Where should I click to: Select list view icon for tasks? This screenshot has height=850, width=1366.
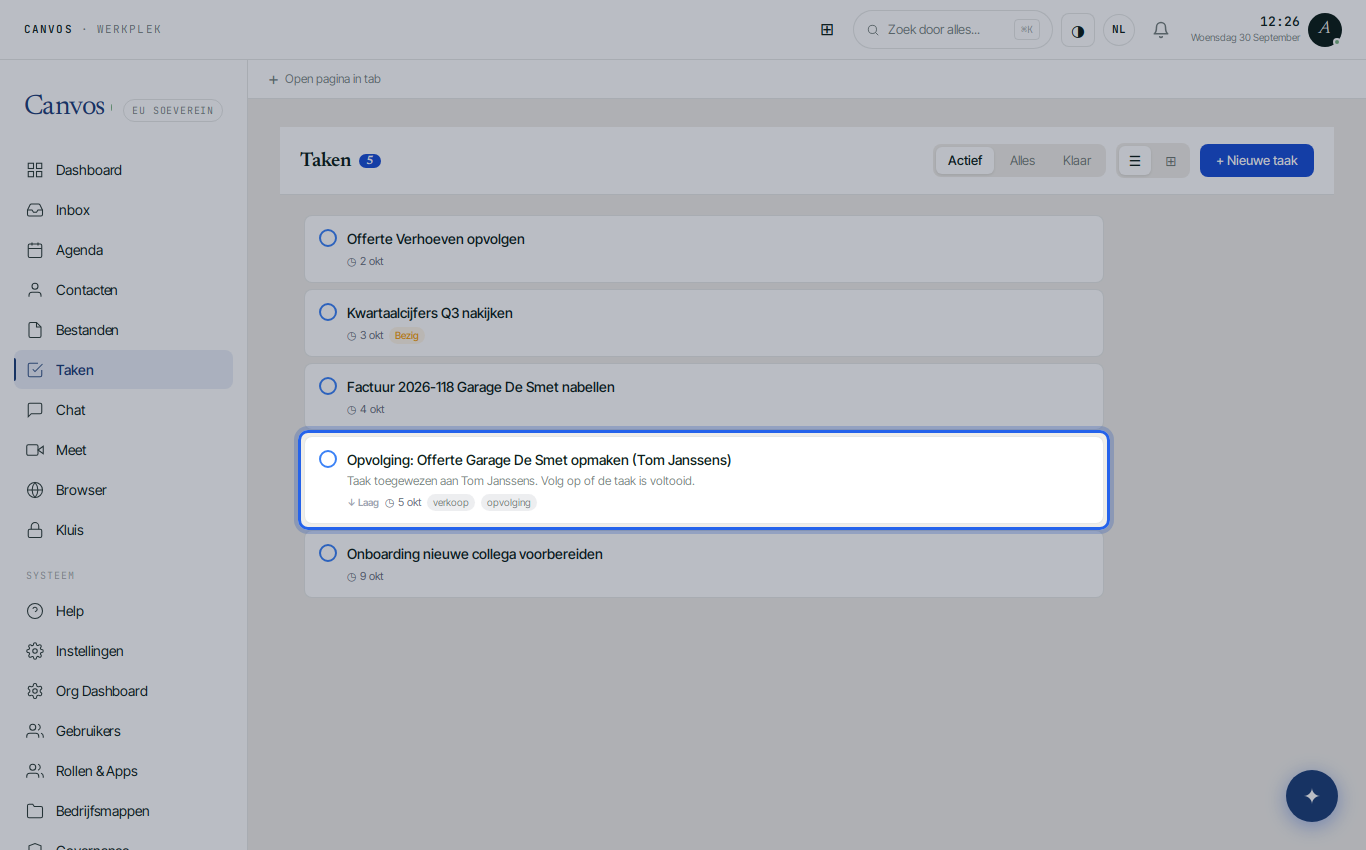[1135, 161]
